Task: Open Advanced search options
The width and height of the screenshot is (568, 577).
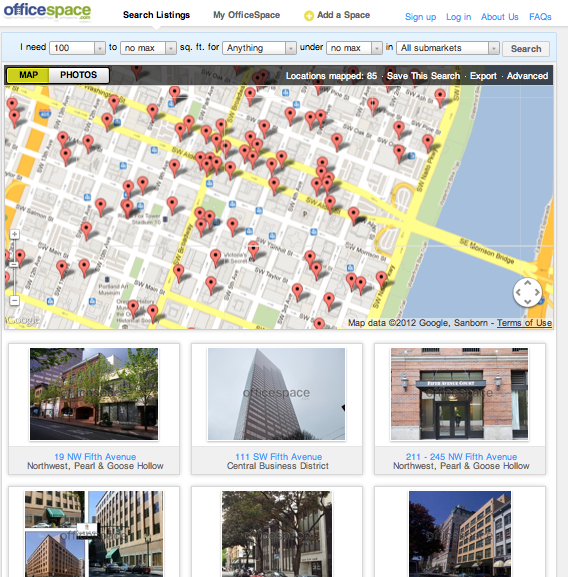Action: [527, 76]
